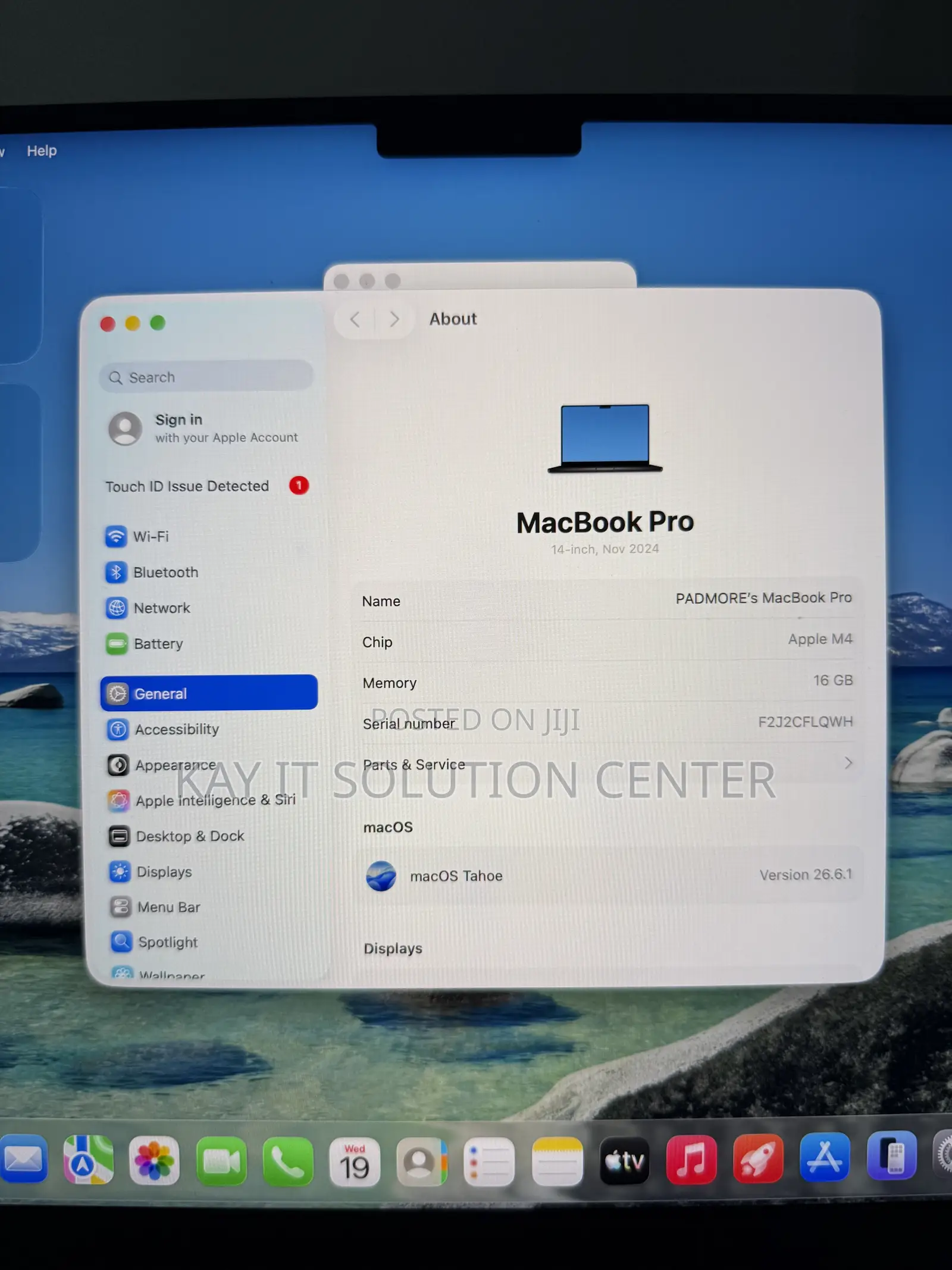Open Desktop & Dock settings
The width and height of the screenshot is (952, 1270).
pos(177,836)
